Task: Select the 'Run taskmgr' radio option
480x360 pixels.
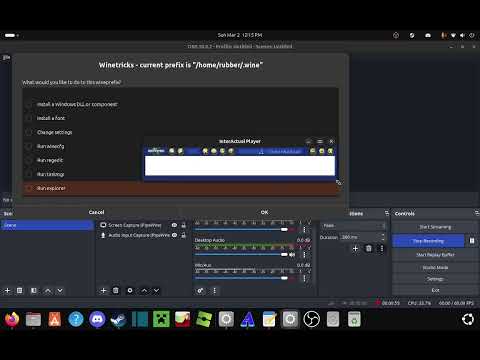Action: pyautogui.click(x=29, y=174)
